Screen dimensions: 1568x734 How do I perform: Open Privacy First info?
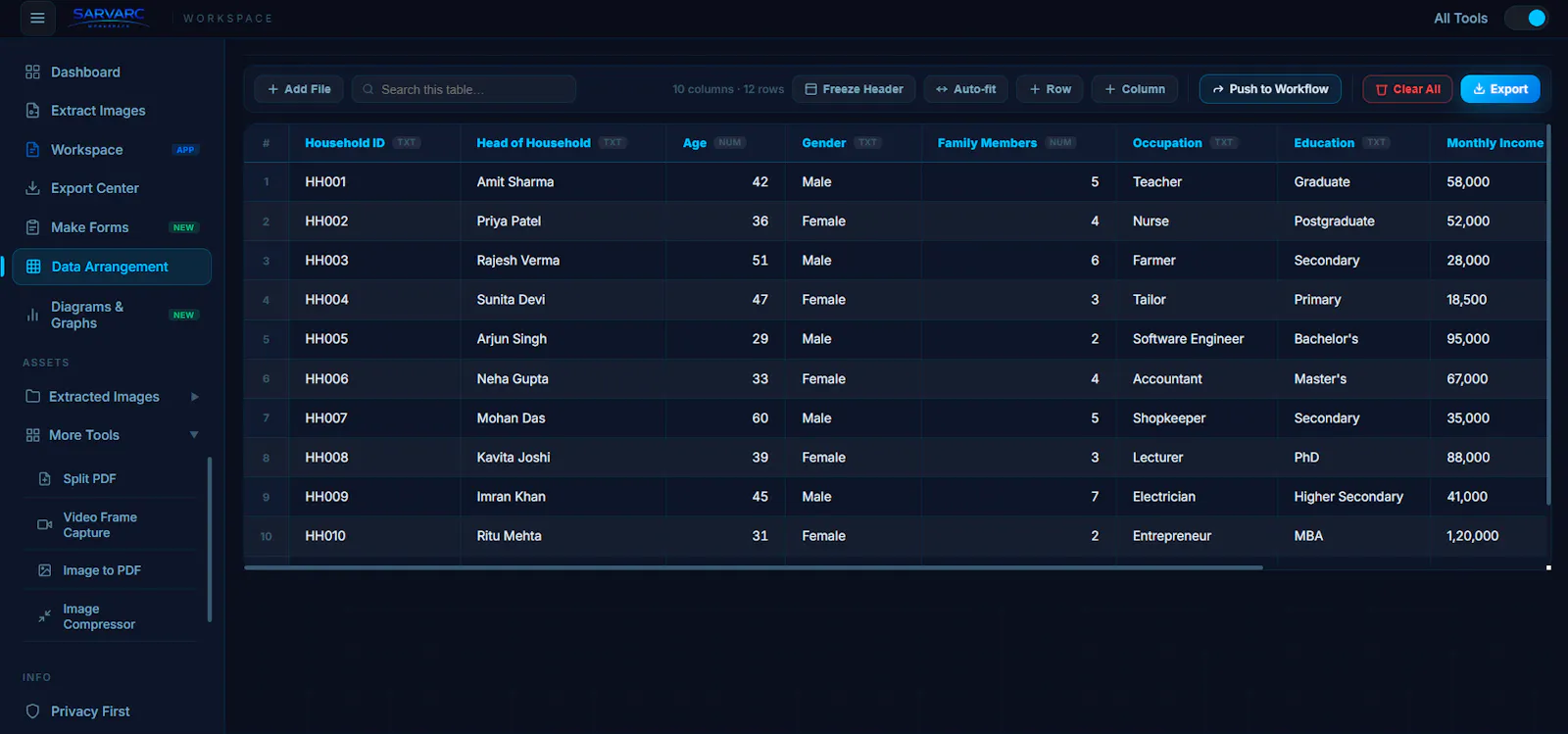point(112,711)
